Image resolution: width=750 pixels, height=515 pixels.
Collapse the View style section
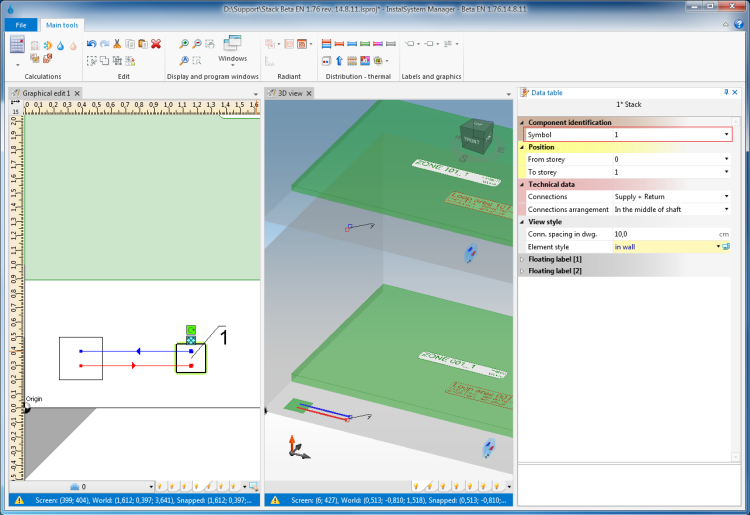click(x=522, y=222)
